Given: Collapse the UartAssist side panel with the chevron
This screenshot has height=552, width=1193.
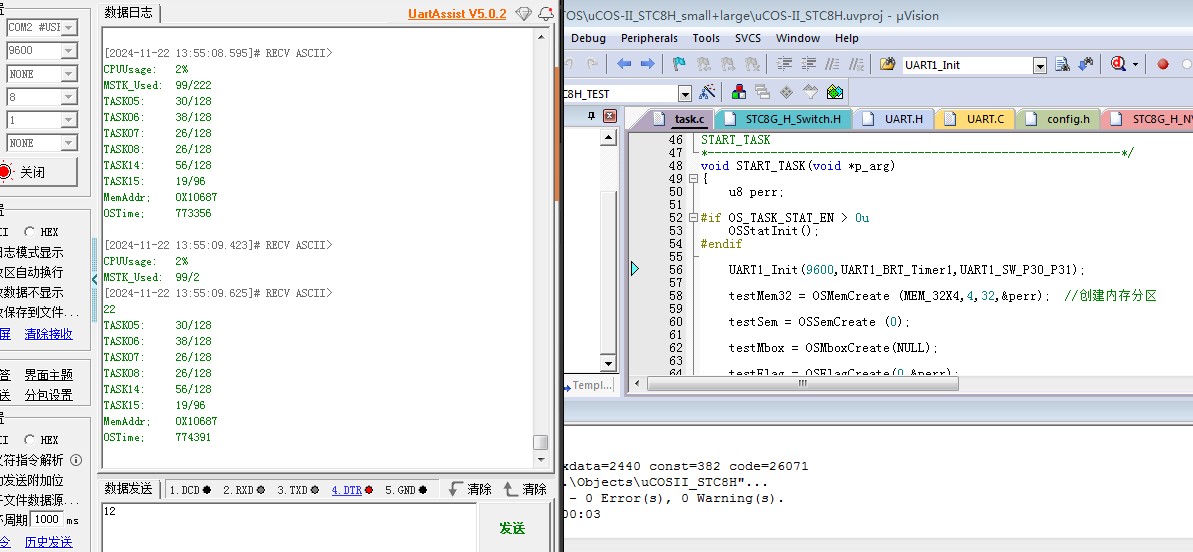Looking at the screenshot, I should tap(95, 278).
